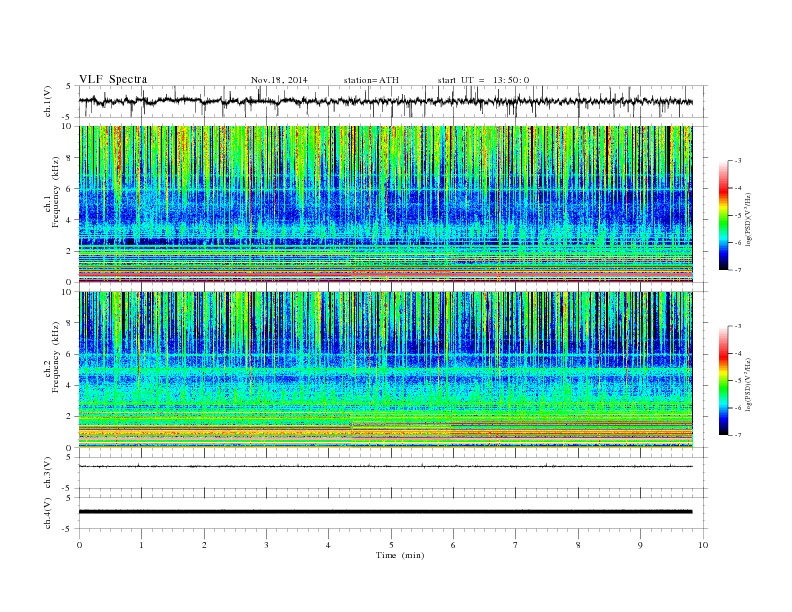Click the ch.1 voltage waveform trace

pos(386,101)
